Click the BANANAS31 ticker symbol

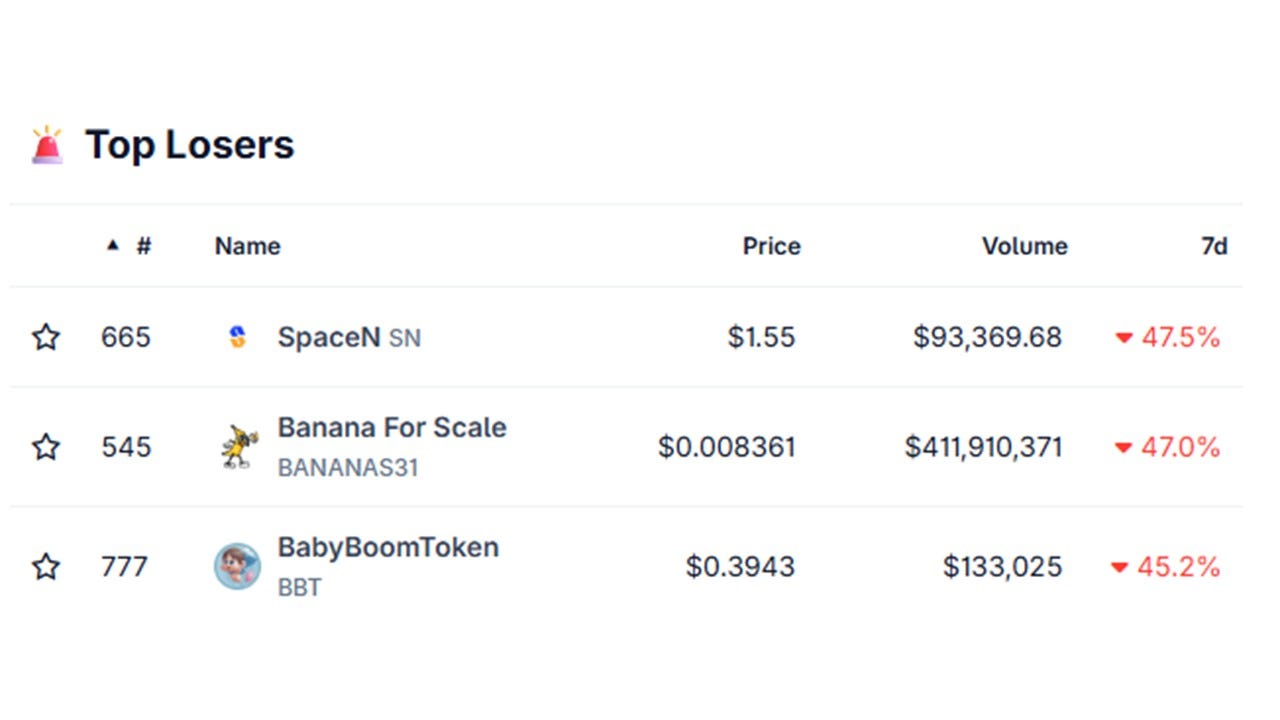point(349,468)
